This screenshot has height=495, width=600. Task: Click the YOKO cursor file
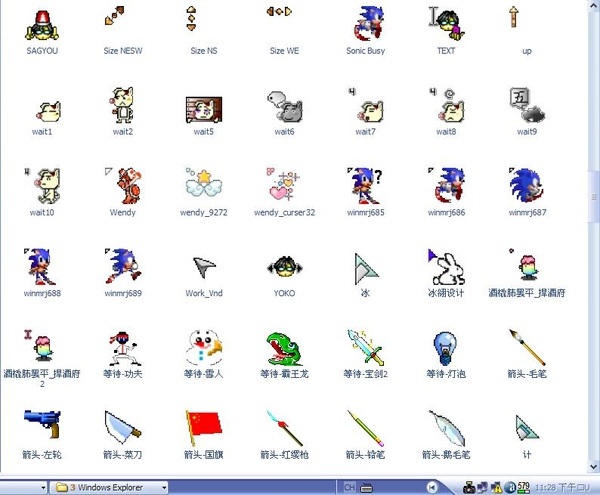tap(285, 266)
